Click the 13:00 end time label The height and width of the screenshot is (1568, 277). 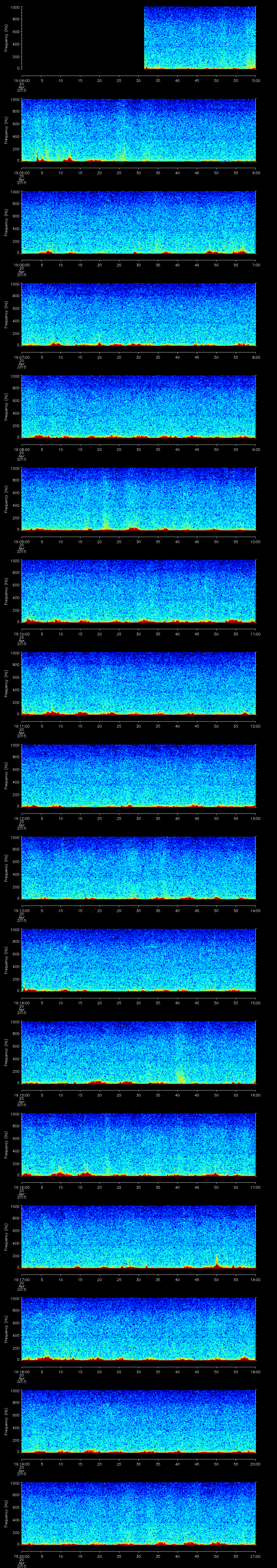255,818
